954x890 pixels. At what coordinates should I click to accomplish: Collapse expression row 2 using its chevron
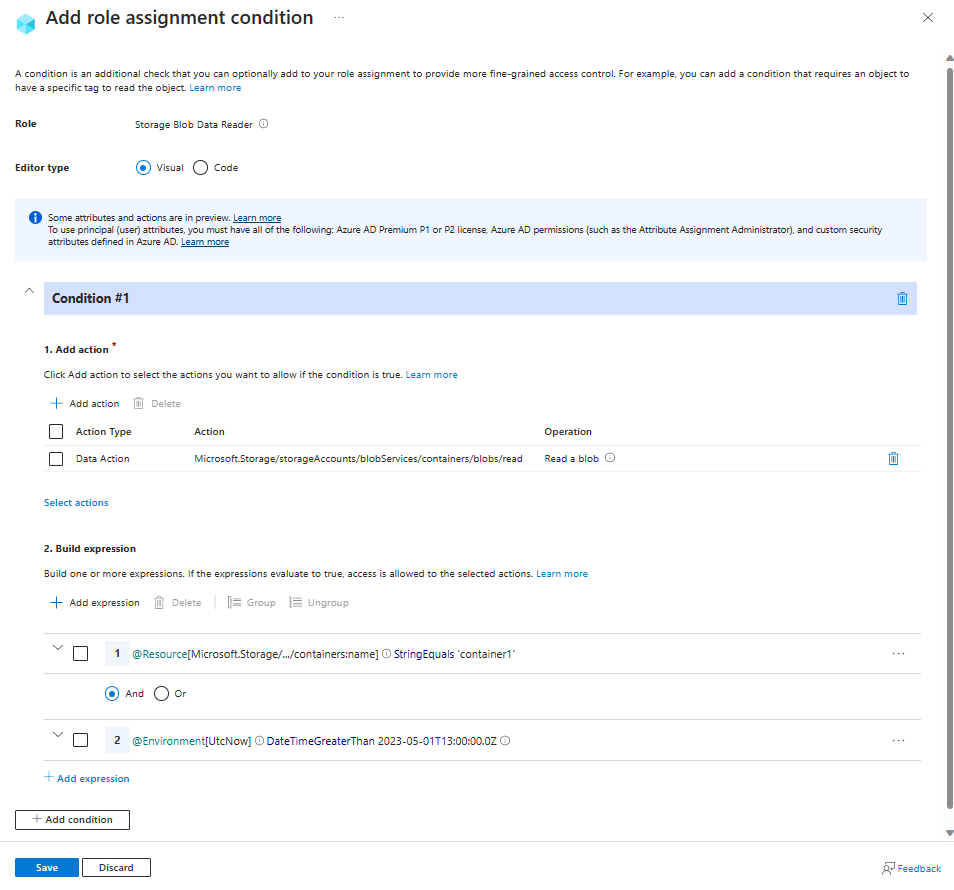pyautogui.click(x=57, y=734)
